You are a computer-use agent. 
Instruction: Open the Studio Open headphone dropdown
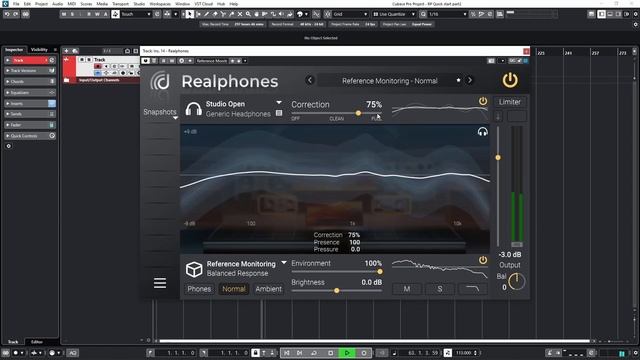click(279, 102)
